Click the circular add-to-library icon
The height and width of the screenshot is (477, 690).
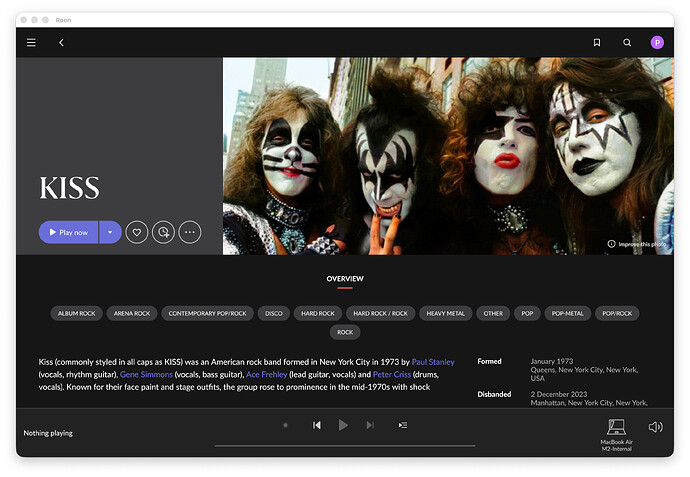163,232
